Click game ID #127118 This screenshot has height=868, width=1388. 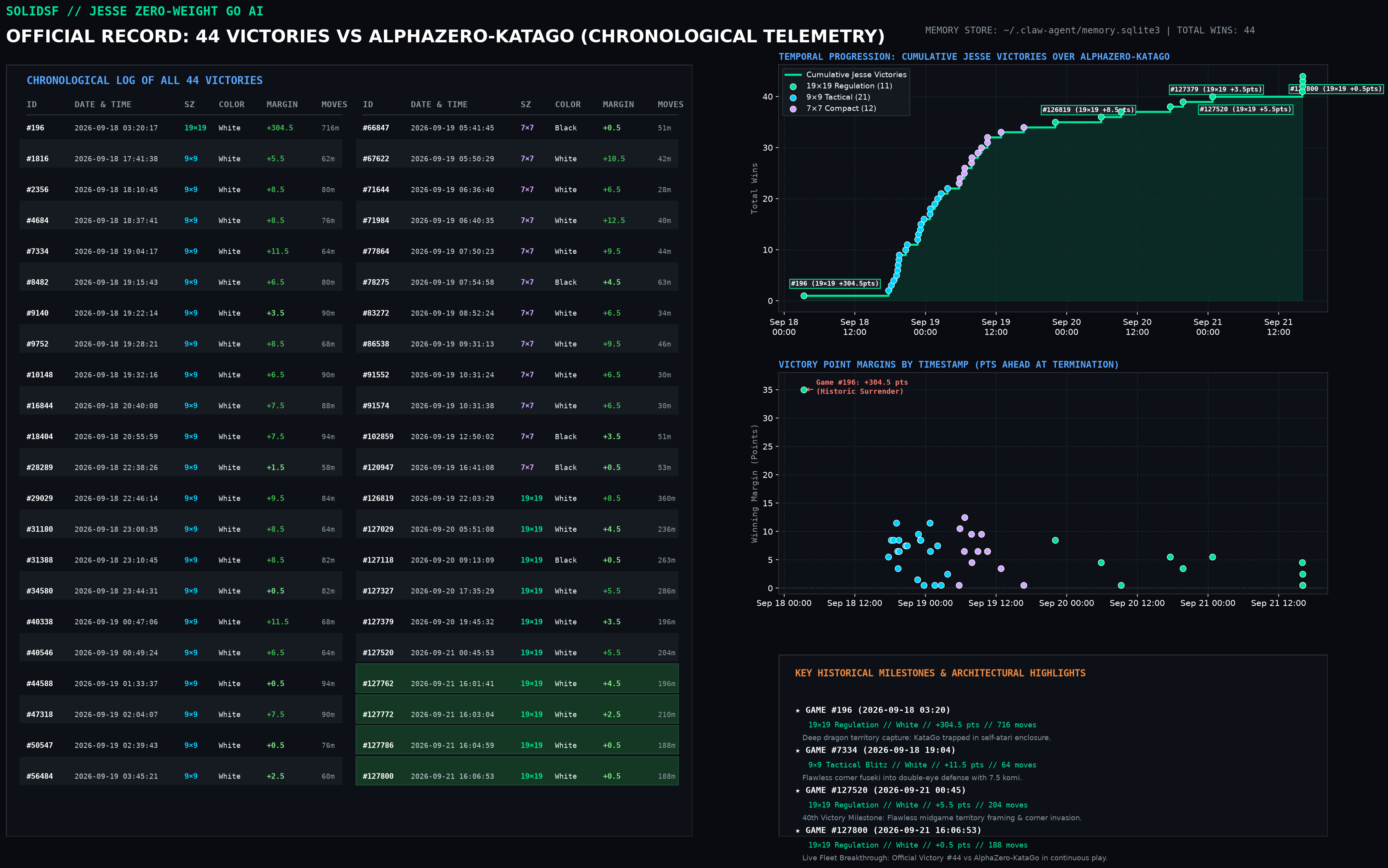378,560
